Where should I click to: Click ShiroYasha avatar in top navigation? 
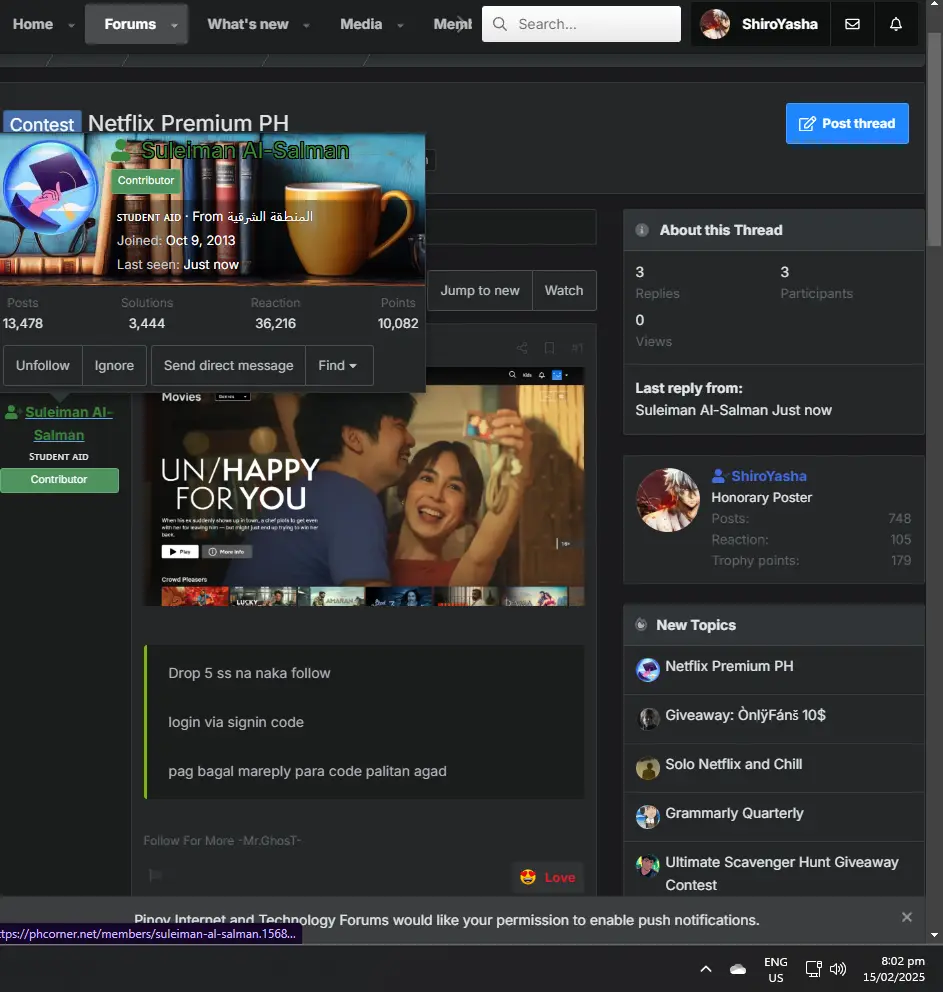pyautogui.click(x=715, y=24)
